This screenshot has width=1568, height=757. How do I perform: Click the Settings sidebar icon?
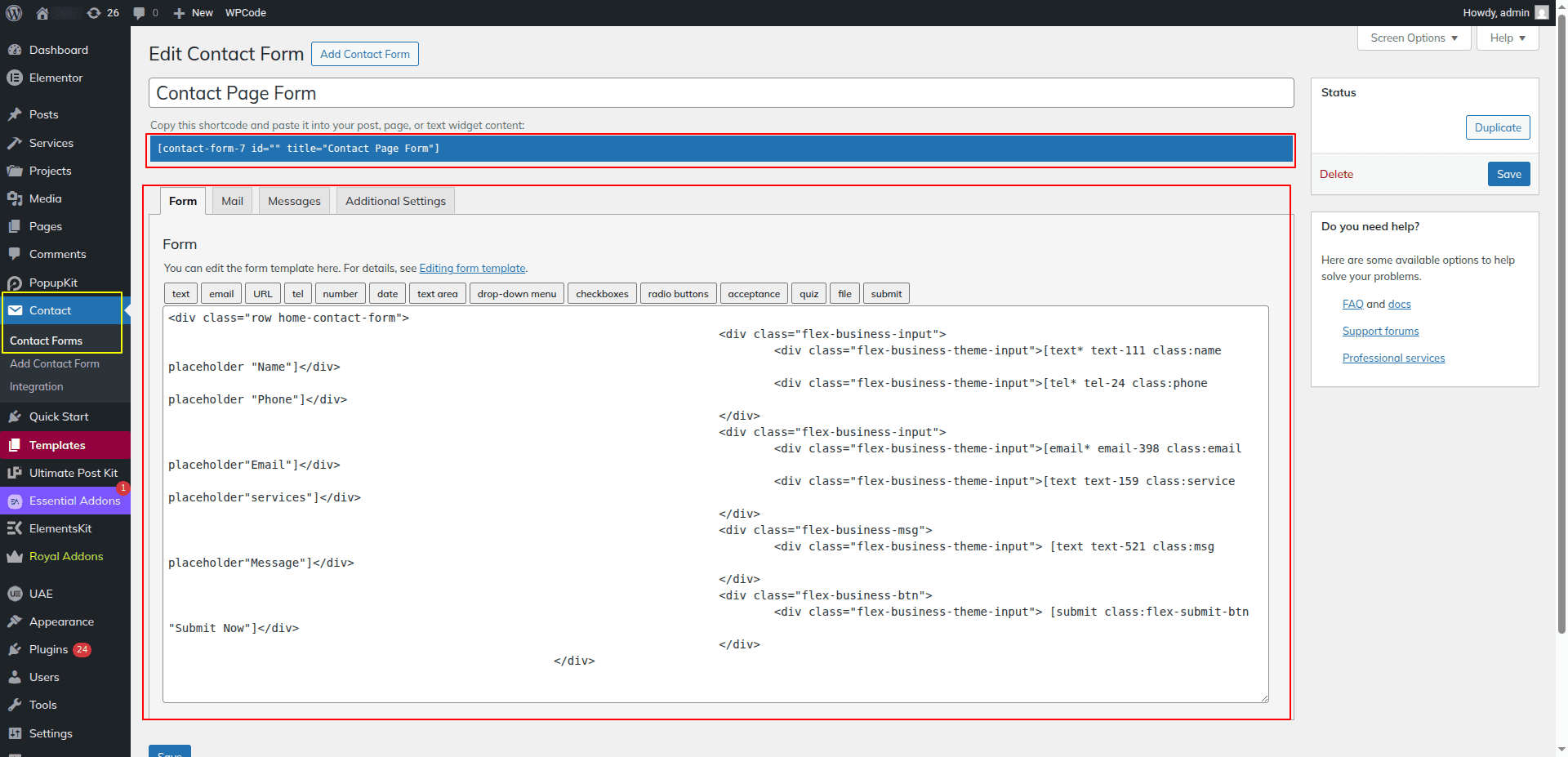[x=15, y=733]
